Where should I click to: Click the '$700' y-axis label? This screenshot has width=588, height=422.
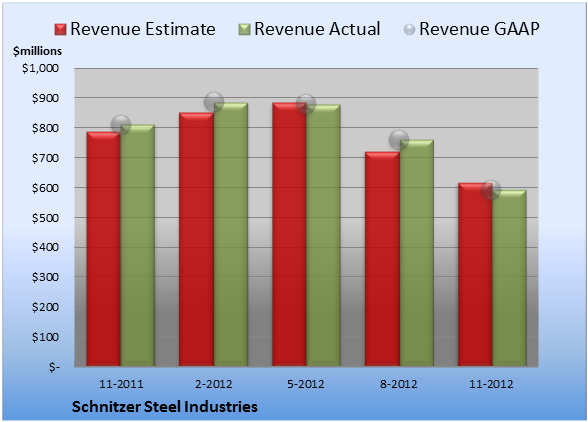click(x=45, y=158)
